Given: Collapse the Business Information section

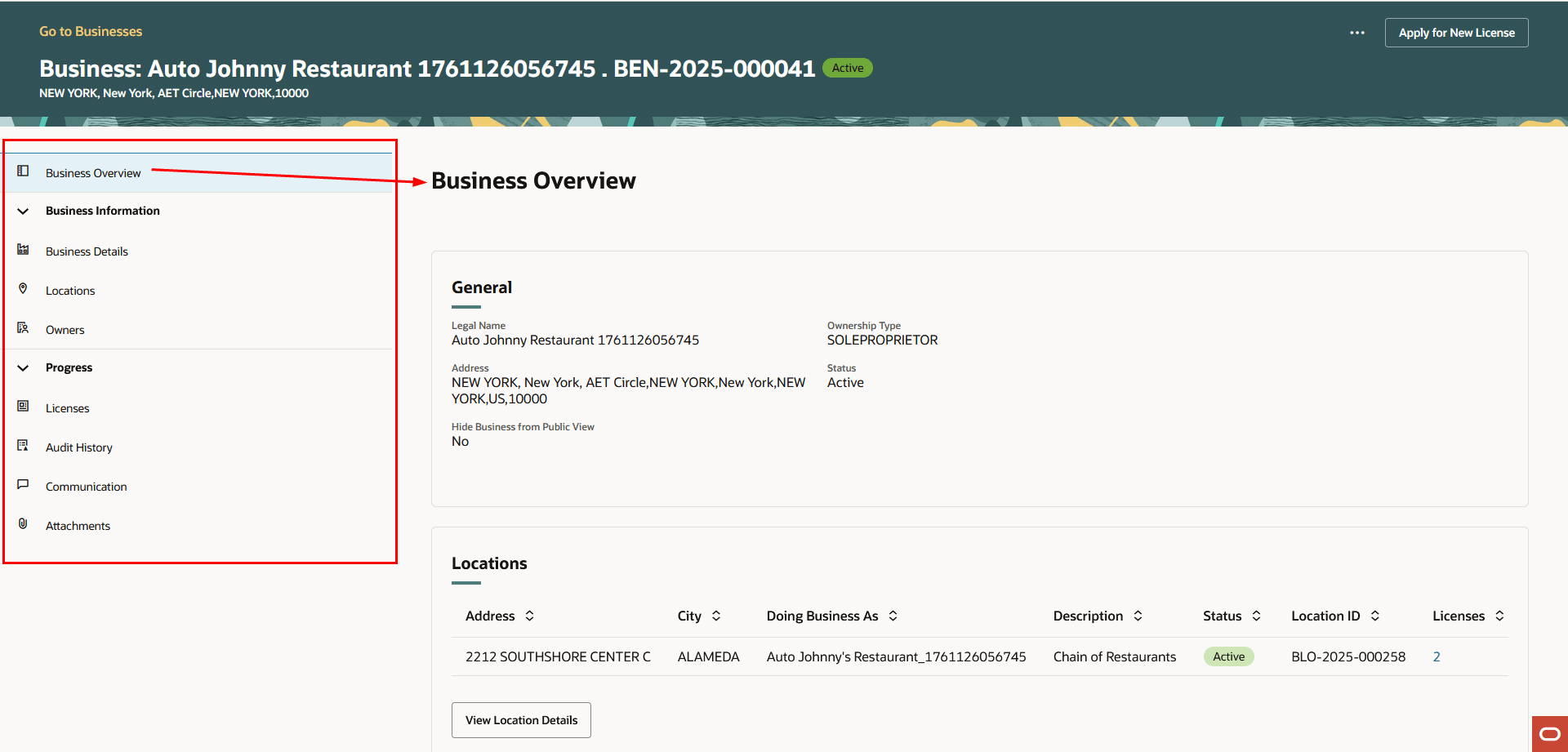Looking at the screenshot, I should click(23, 211).
